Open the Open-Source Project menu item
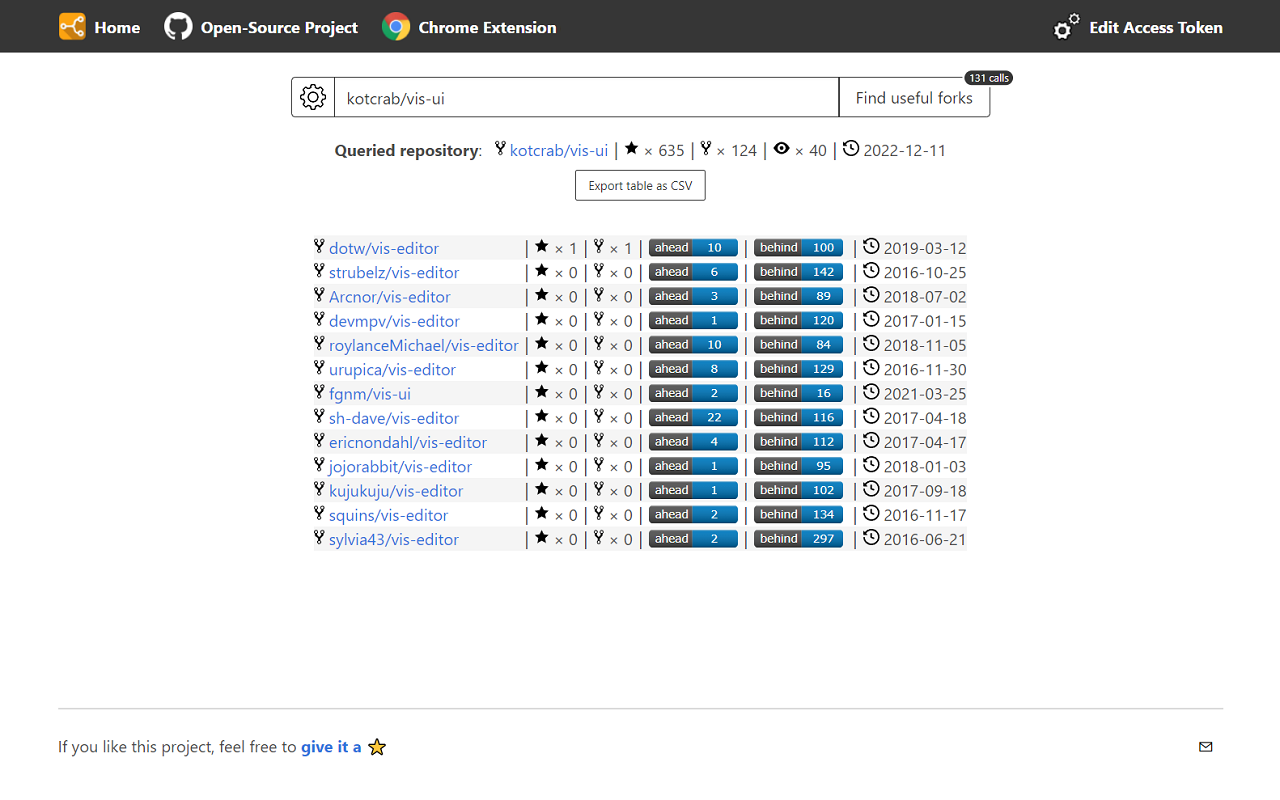The image size is (1280, 800). coord(279,28)
